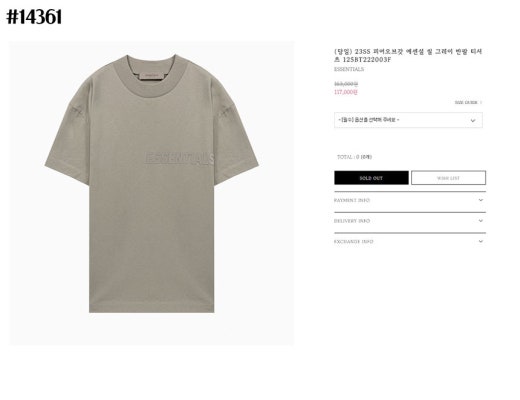This screenshot has width=520, height=400.
Task: Expand the PAYMENT INFO section
Action: point(410,200)
